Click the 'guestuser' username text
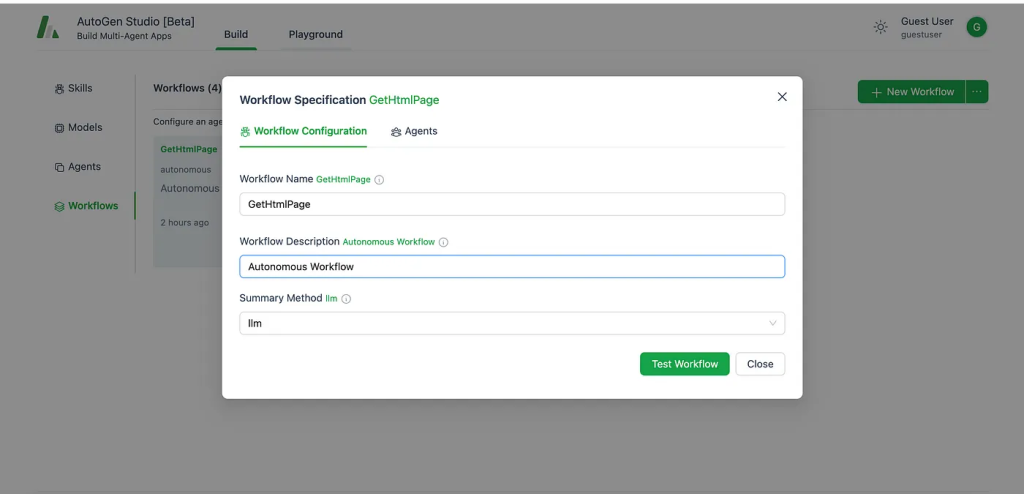Image resolution: width=1024 pixels, height=494 pixels. point(921,35)
